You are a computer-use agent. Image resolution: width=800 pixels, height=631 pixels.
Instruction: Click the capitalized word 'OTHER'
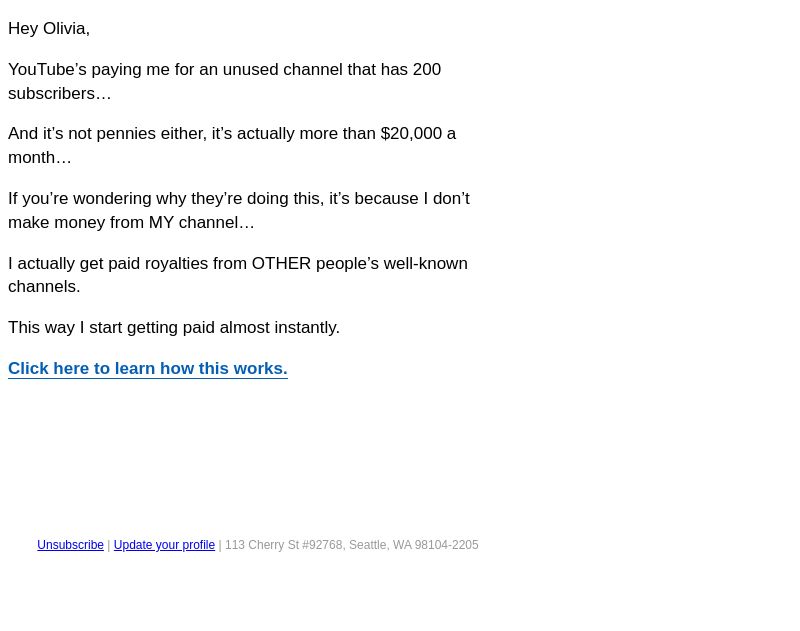point(281,263)
